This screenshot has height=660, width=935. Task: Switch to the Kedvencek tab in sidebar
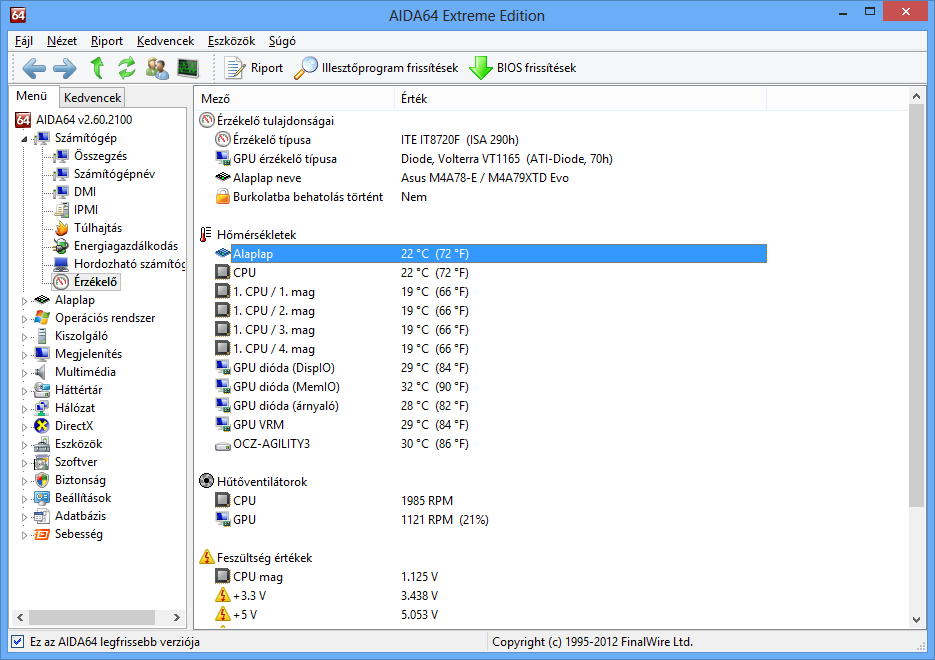coord(92,98)
